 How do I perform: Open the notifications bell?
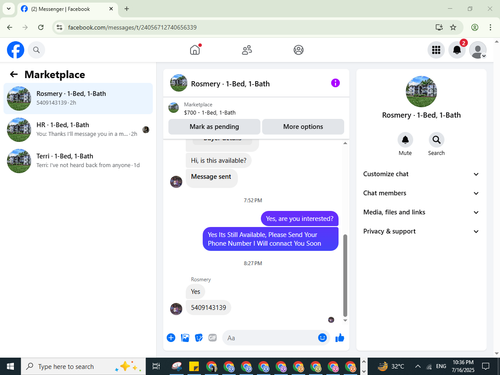click(x=457, y=50)
